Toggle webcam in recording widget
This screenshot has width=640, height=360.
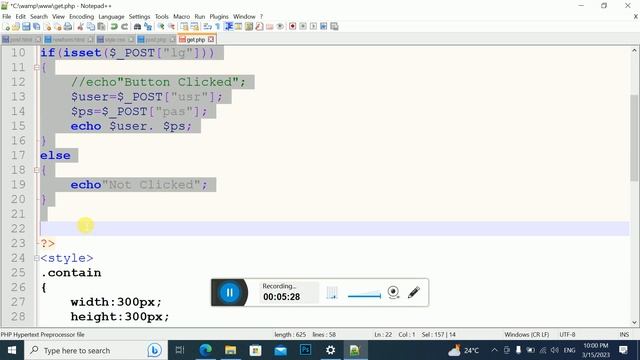tap(393, 292)
